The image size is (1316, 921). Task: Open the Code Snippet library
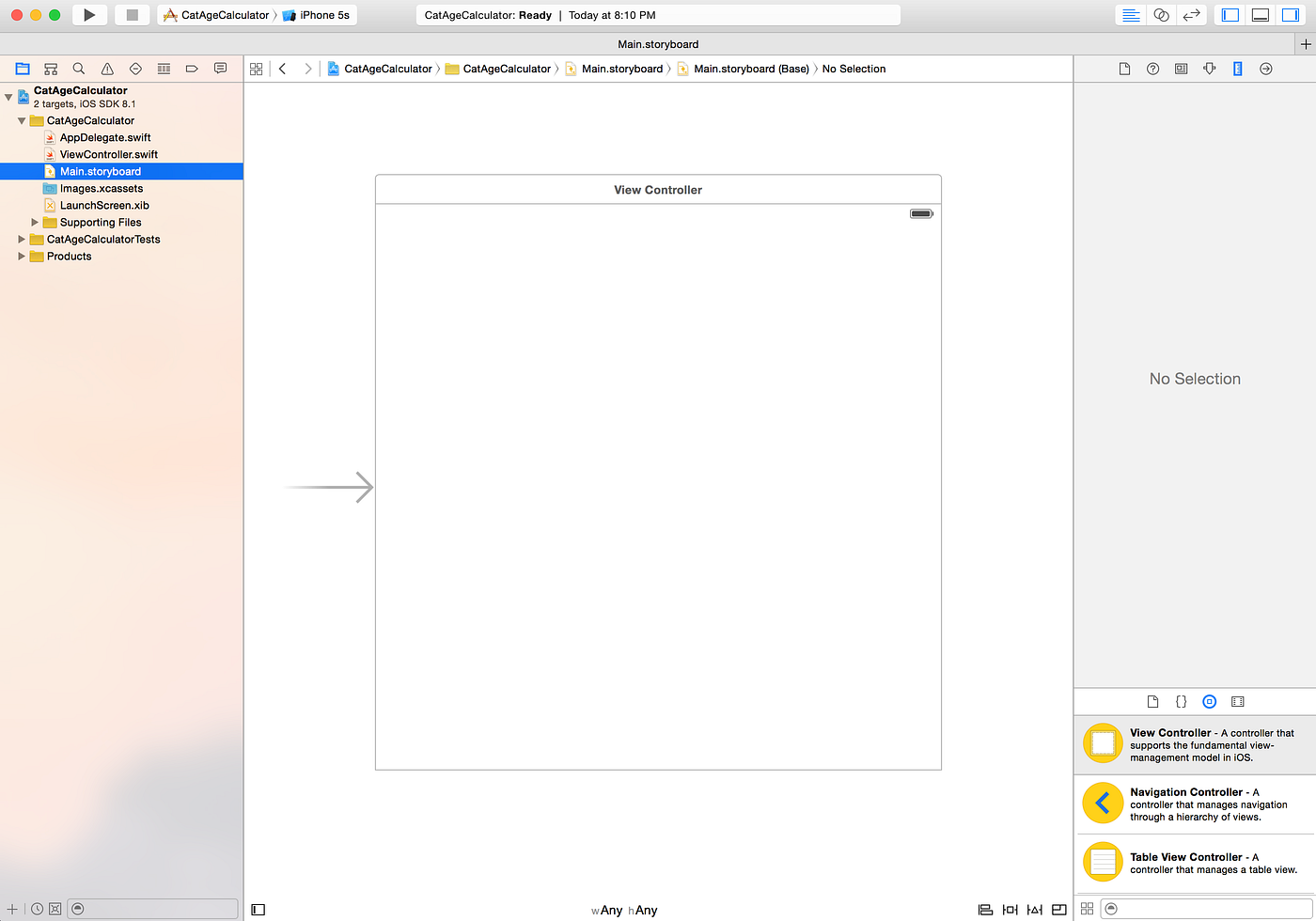click(1181, 701)
